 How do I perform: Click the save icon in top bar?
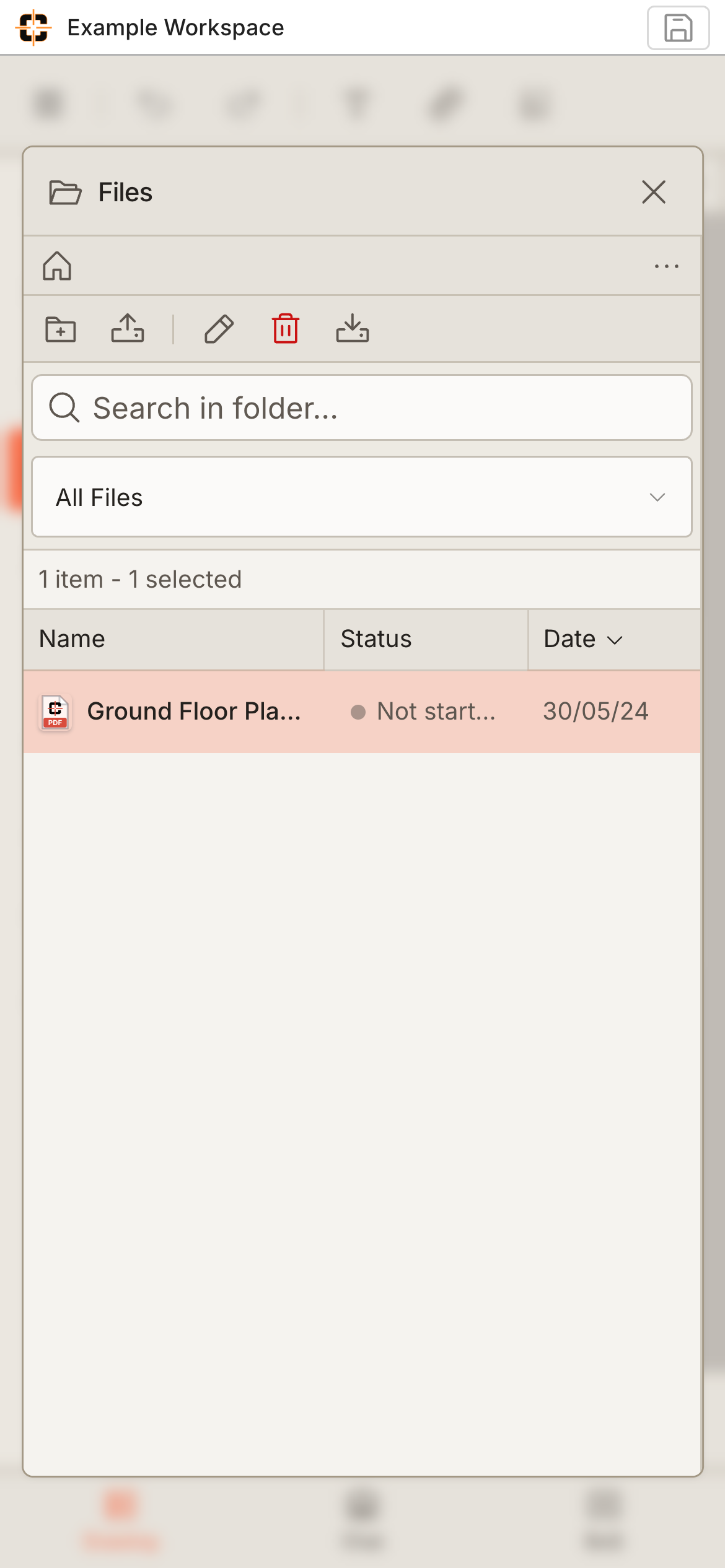pos(678,28)
